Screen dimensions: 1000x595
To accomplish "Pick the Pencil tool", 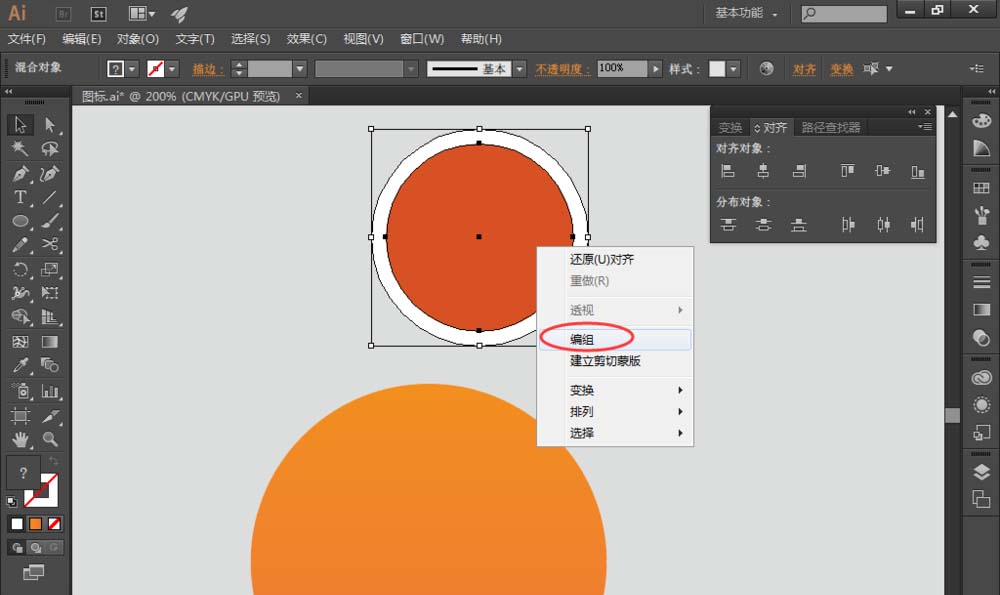I will click(20, 245).
